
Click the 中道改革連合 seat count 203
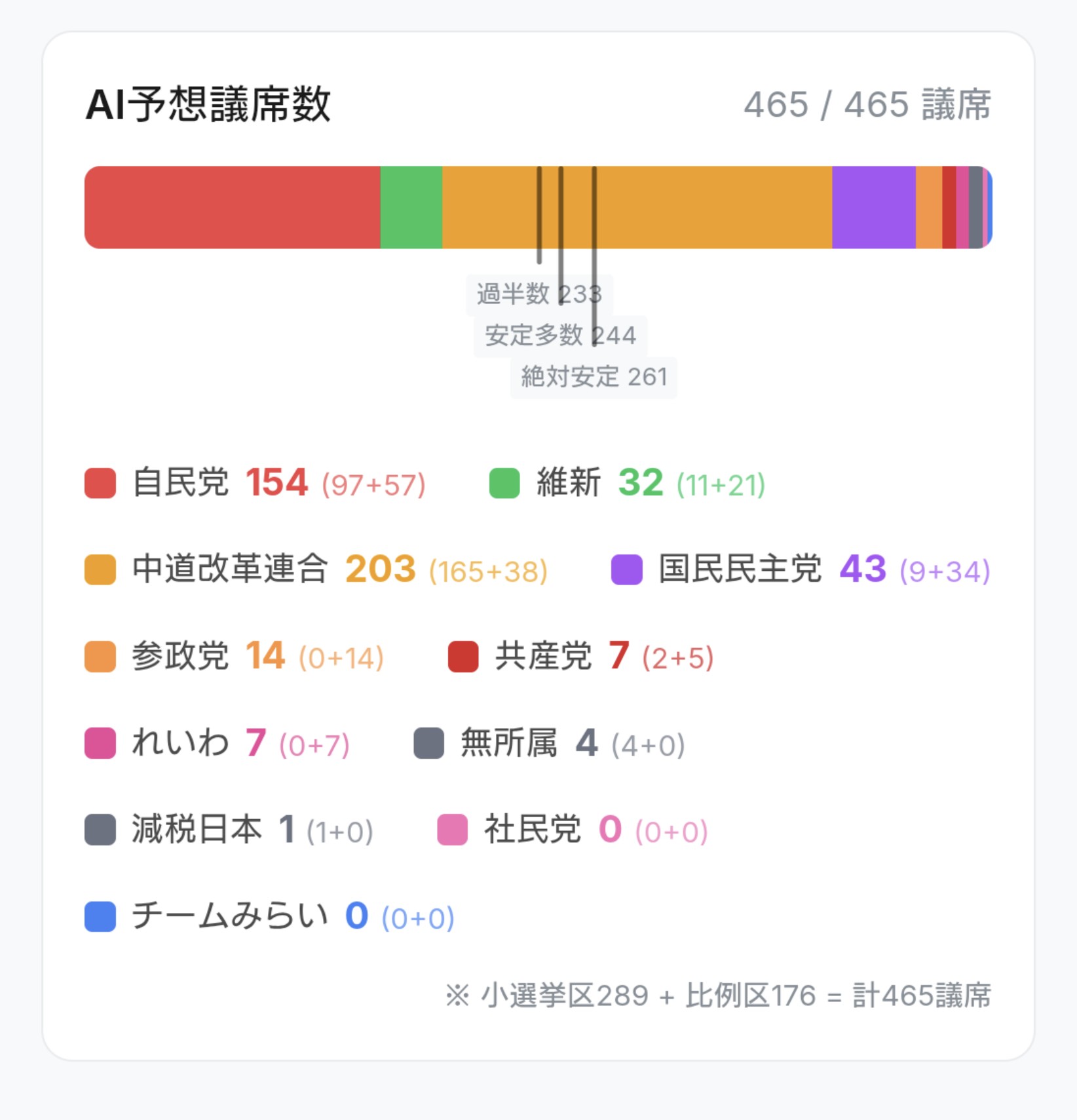[380, 569]
